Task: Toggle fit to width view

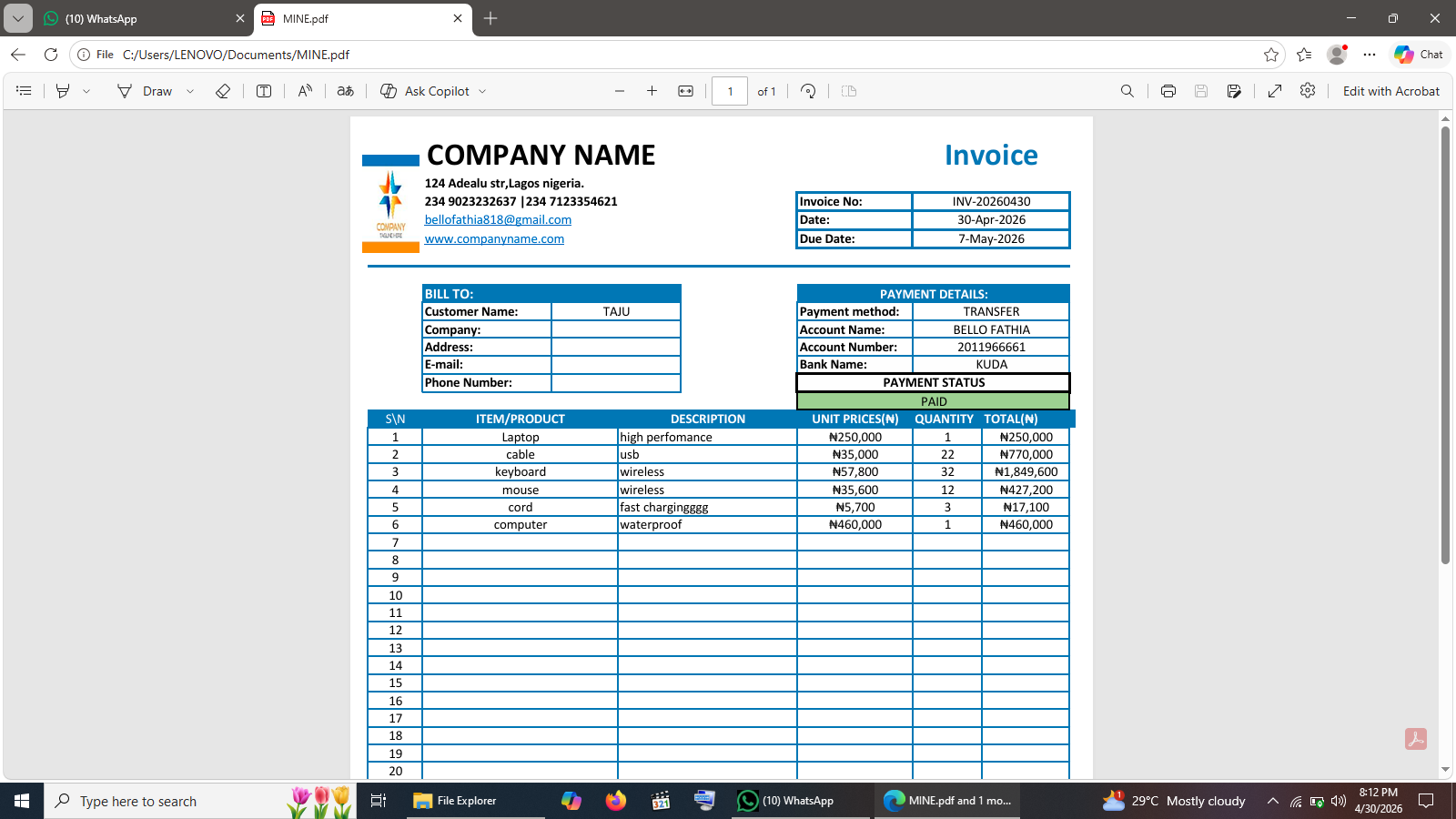Action: (686, 91)
